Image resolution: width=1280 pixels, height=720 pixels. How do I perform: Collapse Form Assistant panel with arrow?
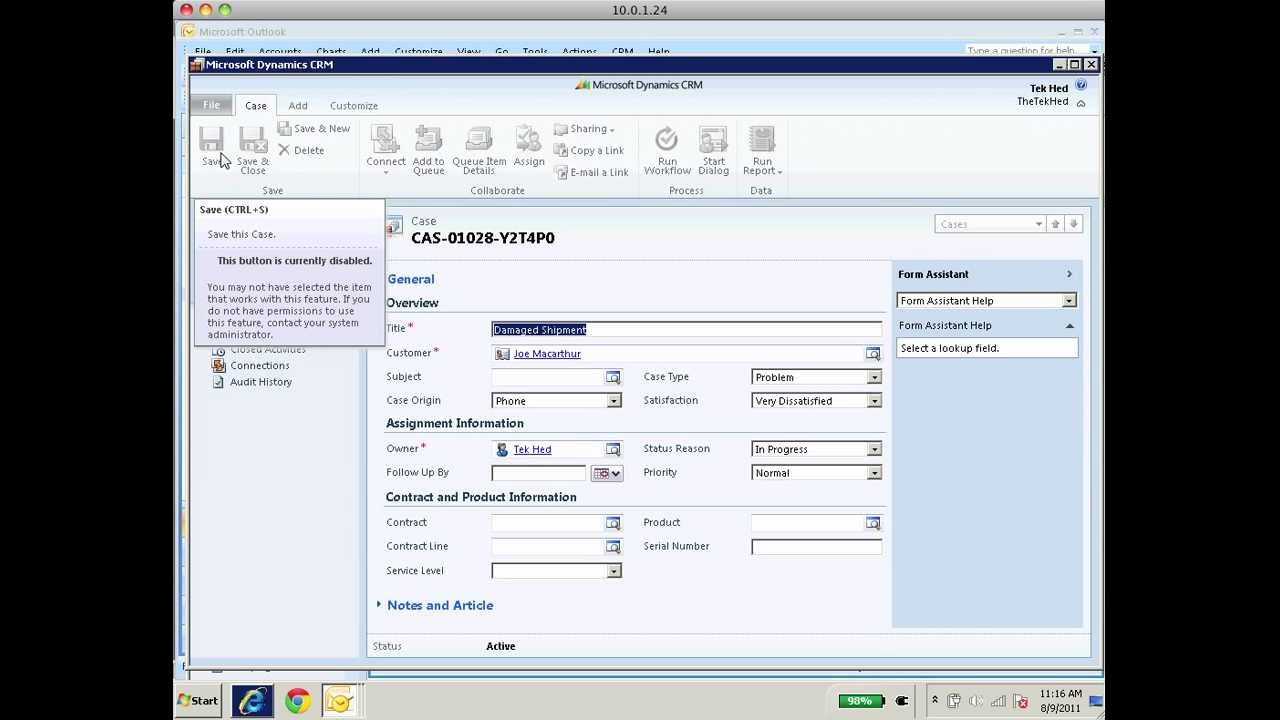pyautogui.click(x=1069, y=274)
